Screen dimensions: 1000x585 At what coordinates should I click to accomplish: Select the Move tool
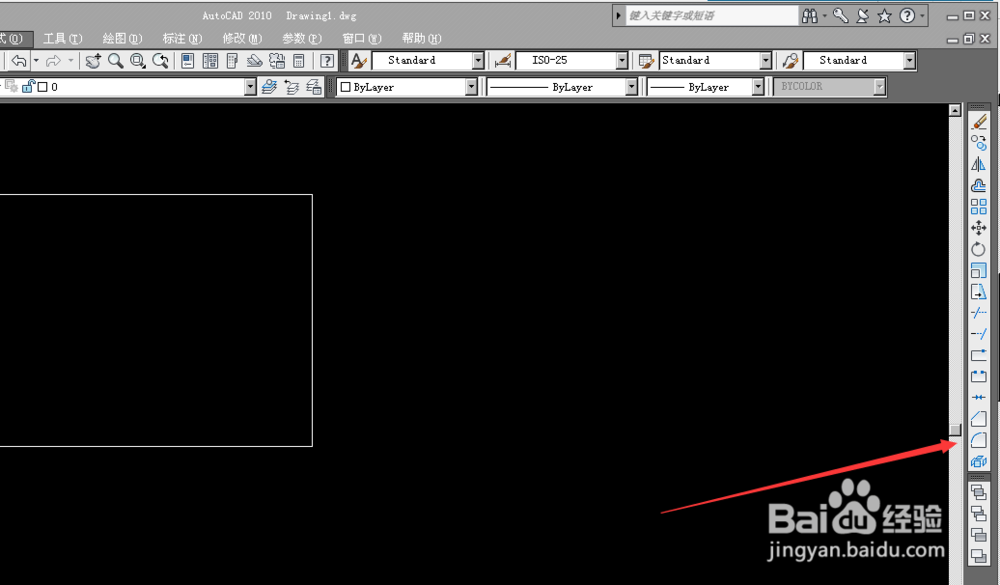click(x=979, y=228)
